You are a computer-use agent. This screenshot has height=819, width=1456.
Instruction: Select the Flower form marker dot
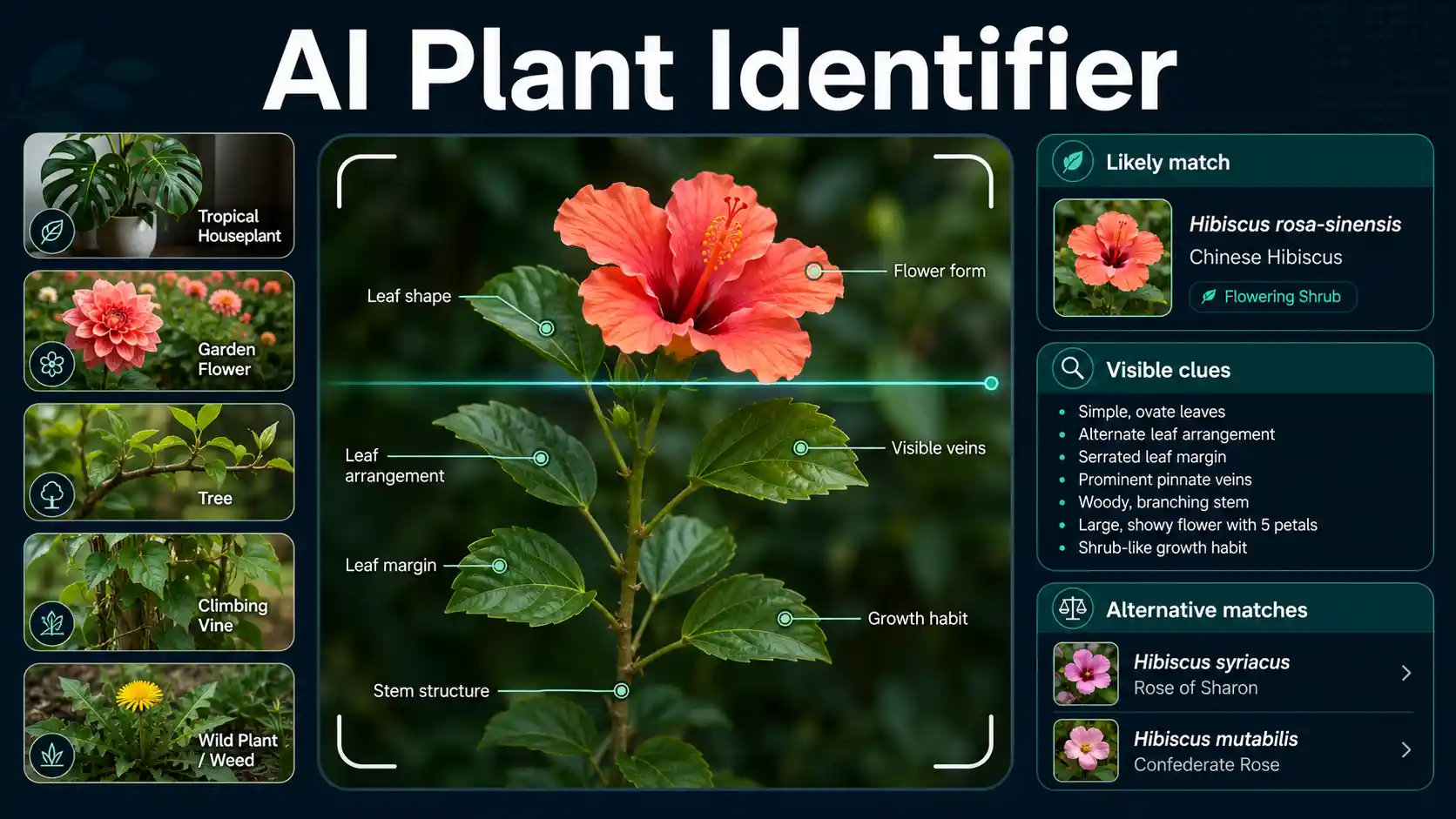click(x=813, y=272)
